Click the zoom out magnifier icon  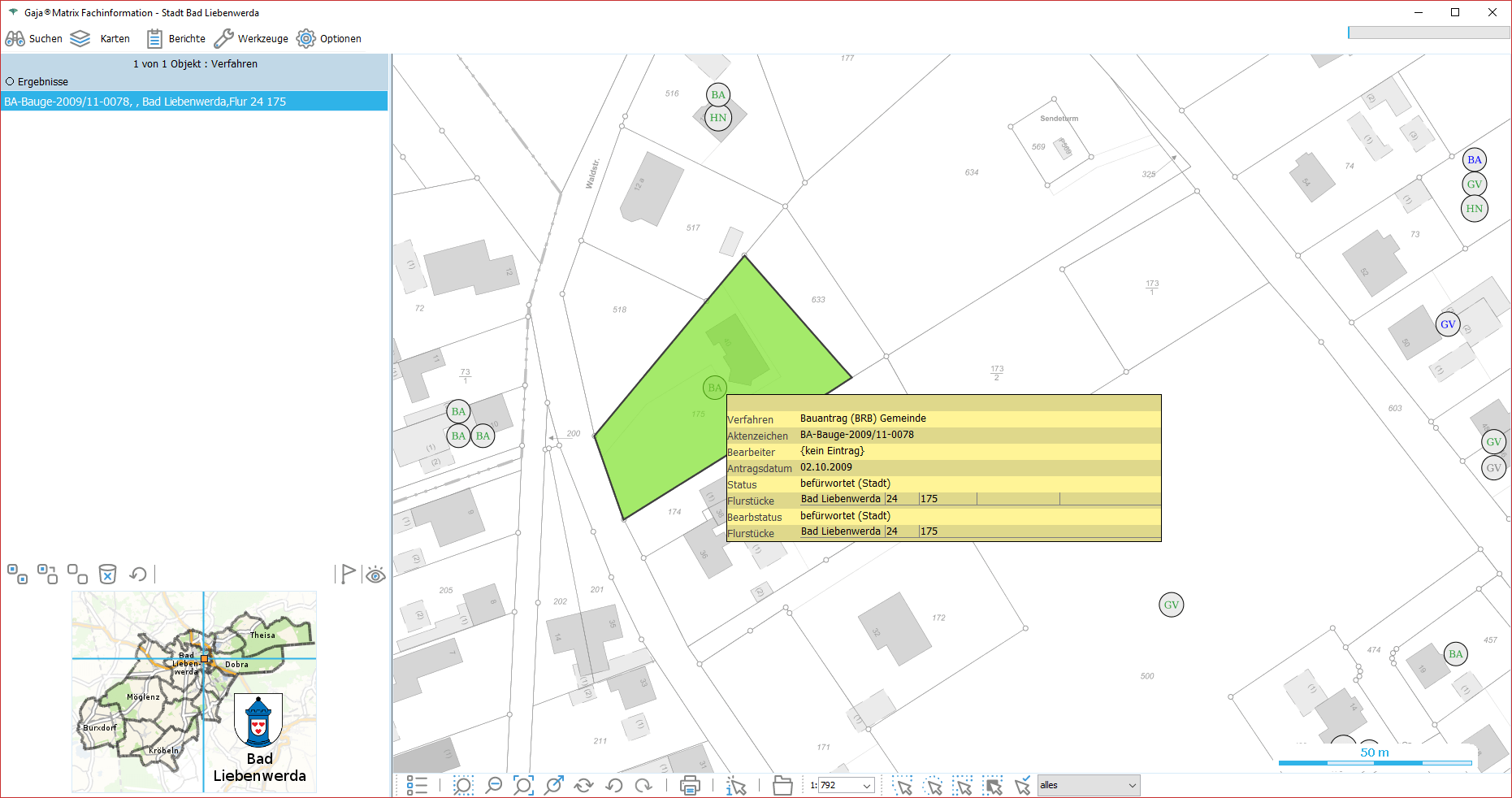[493, 786]
